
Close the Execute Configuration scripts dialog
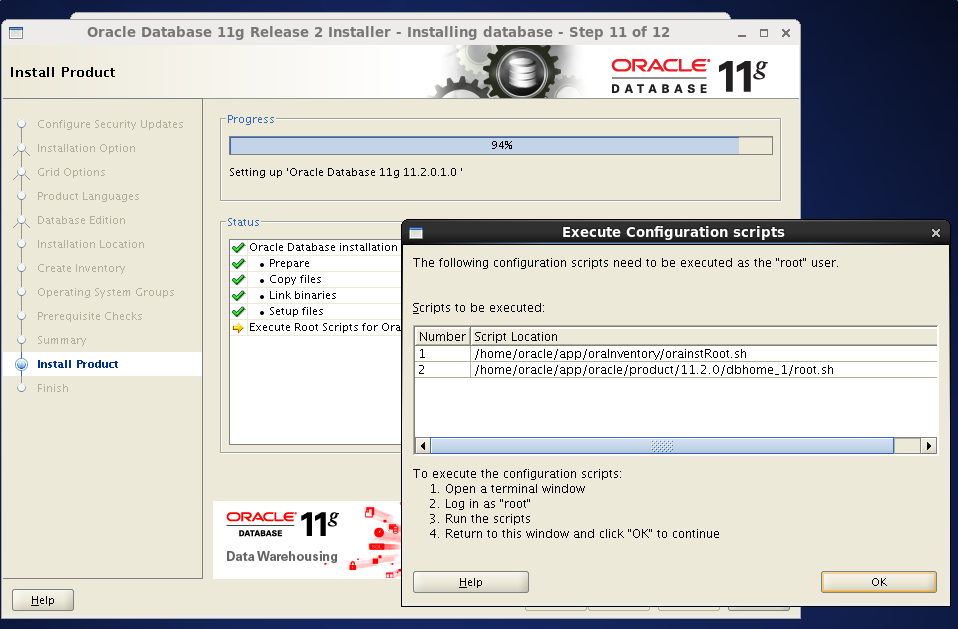coord(935,233)
